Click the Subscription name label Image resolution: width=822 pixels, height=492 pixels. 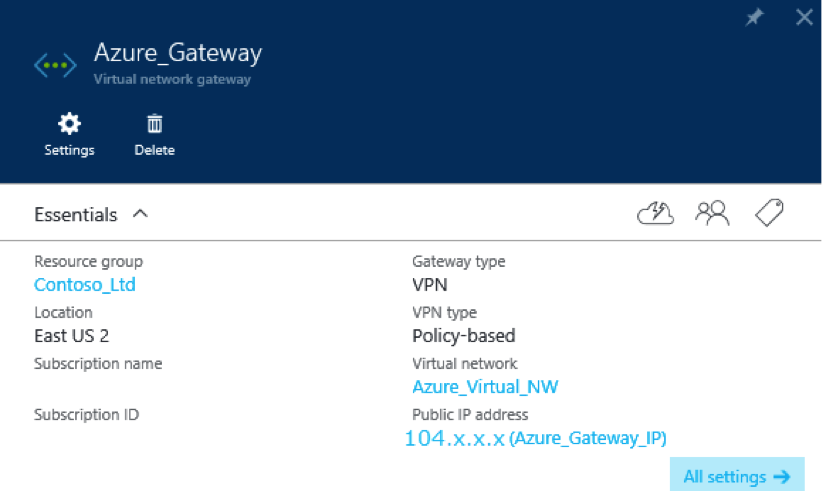98,364
